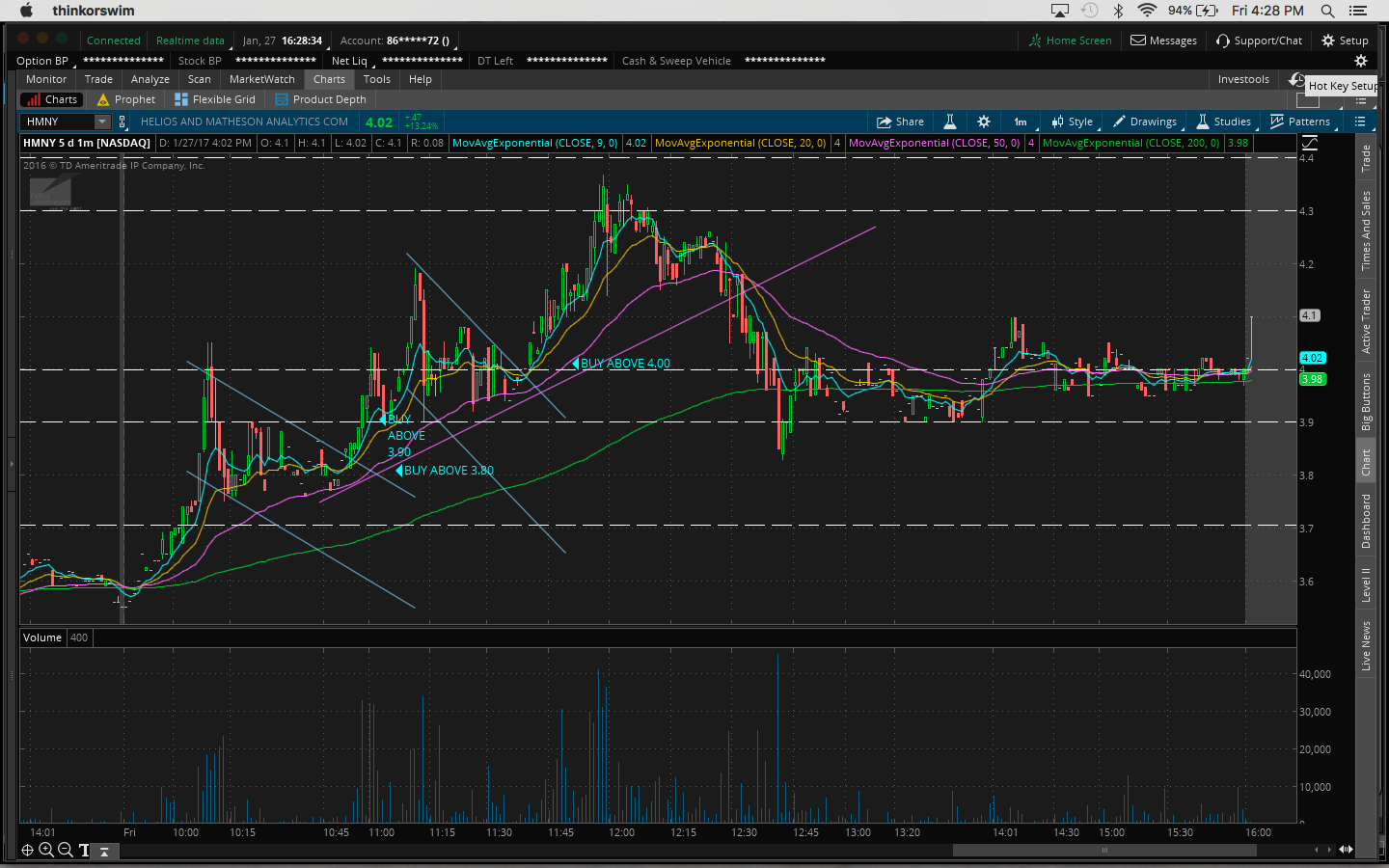Open chart settings gear icon
This screenshot has width=1389, height=868.
click(983, 122)
